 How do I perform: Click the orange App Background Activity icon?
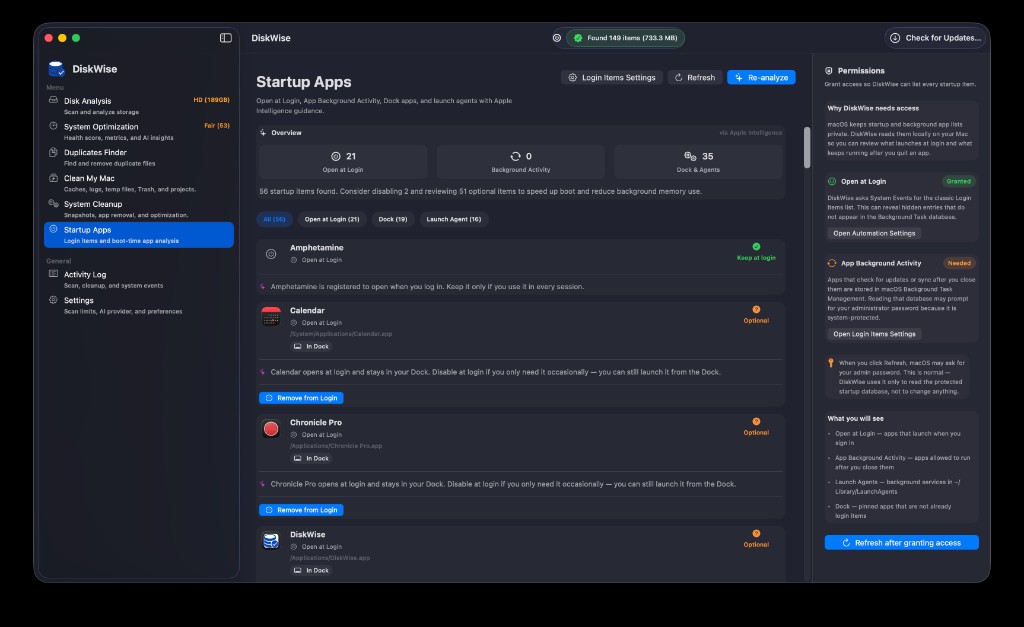point(832,263)
